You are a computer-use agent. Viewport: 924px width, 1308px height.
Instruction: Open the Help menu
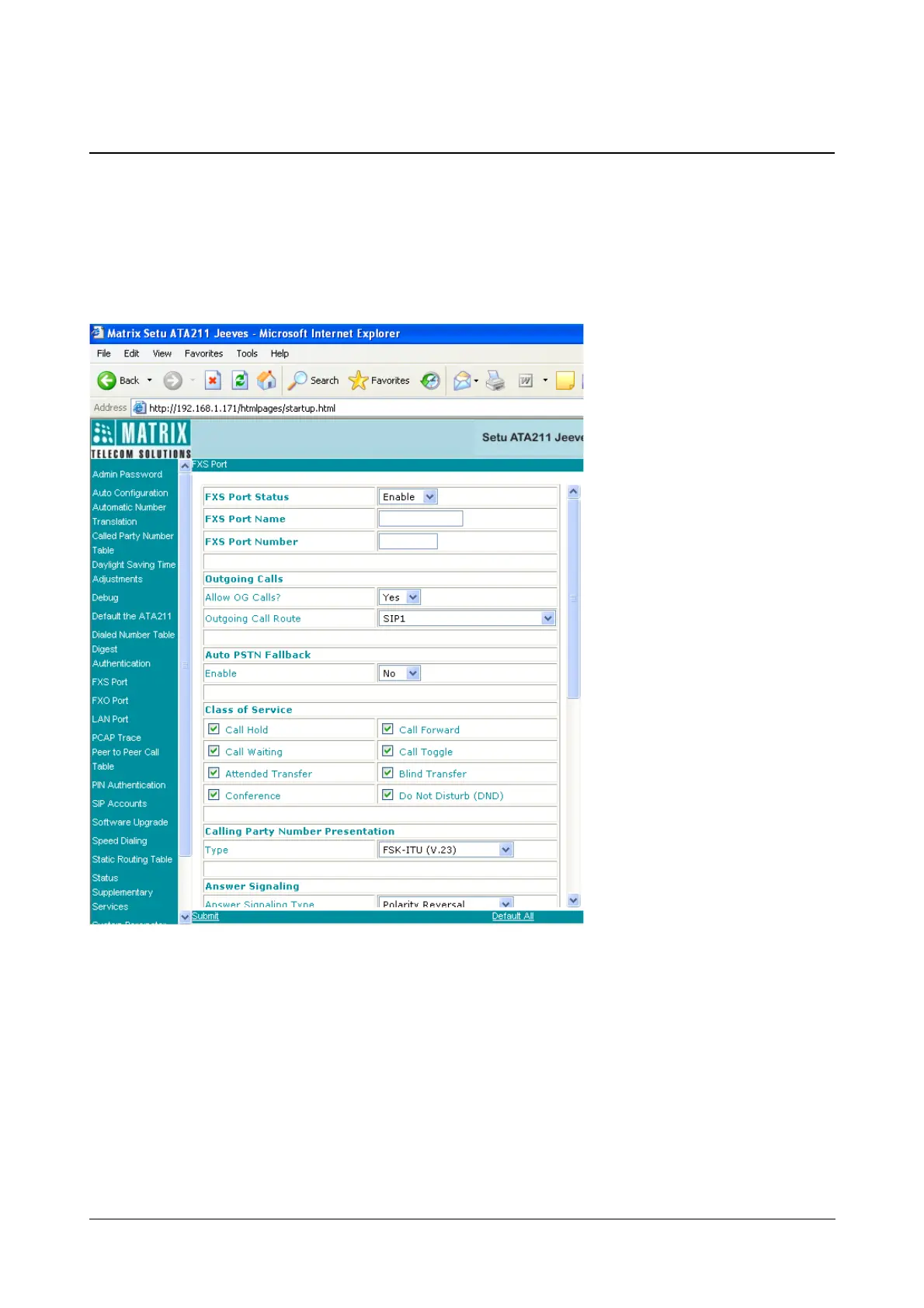point(280,353)
